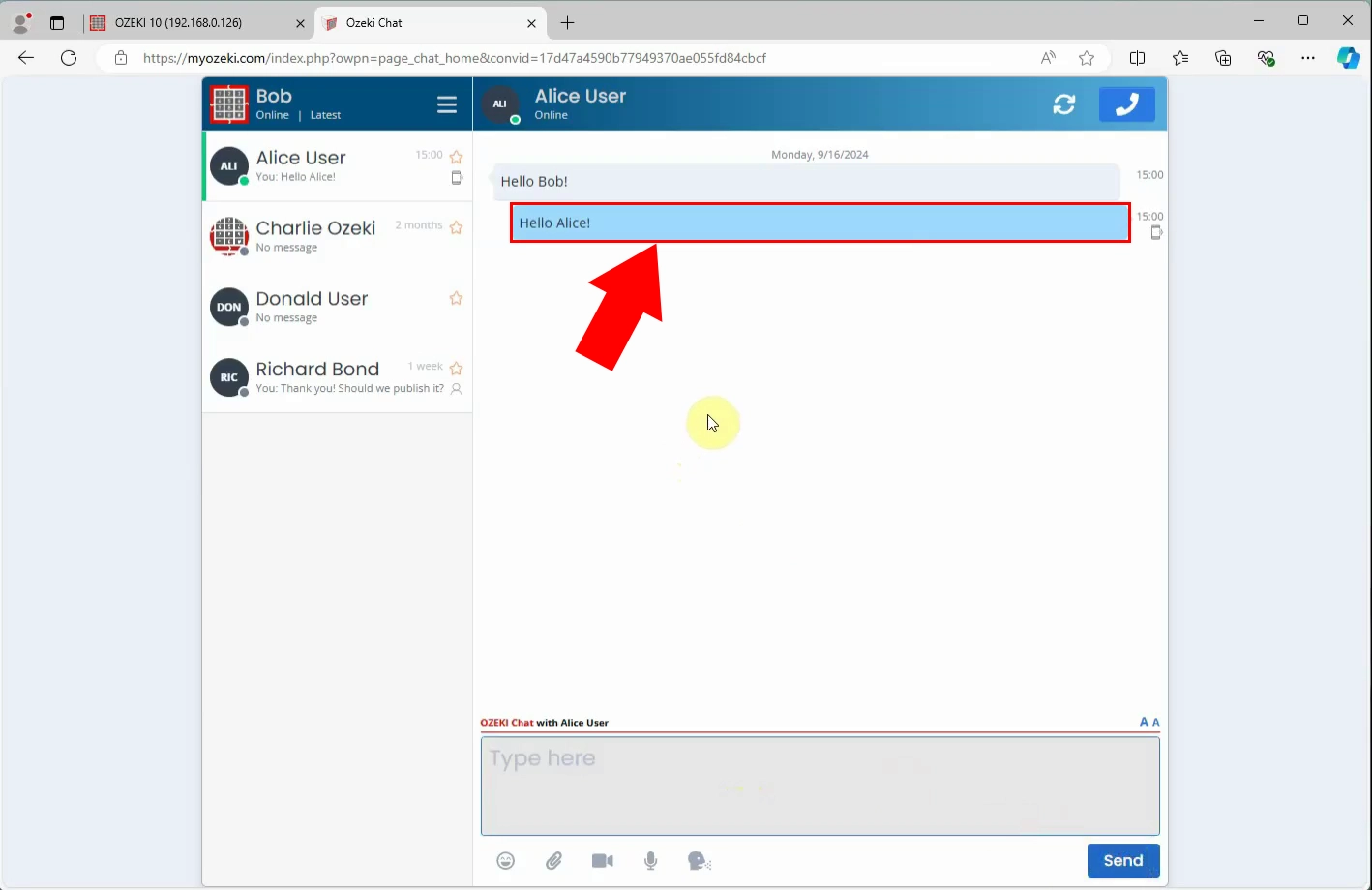
Task: Record a voice message with the microphone
Action: (651, 860)
